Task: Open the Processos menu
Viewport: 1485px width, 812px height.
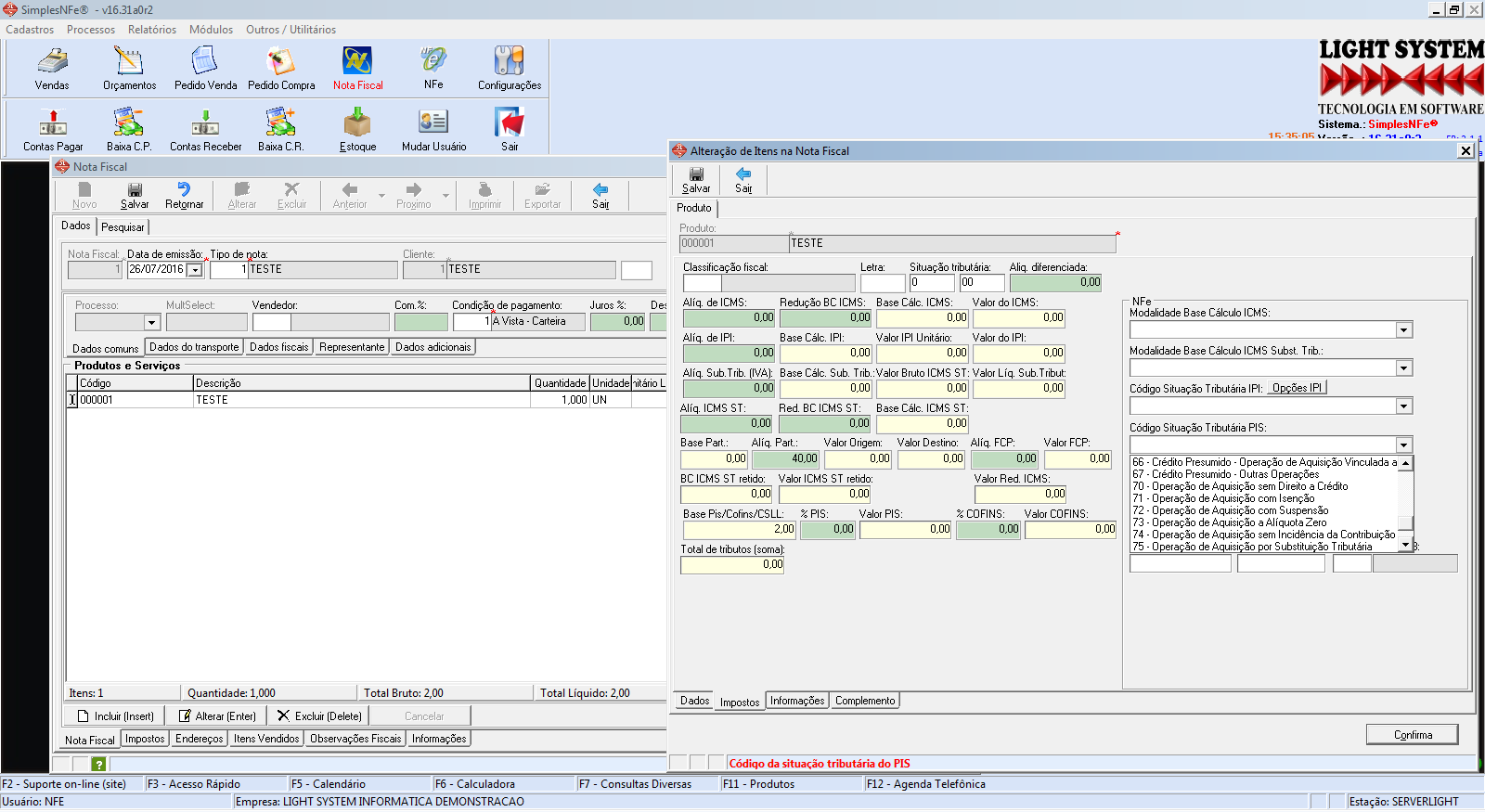Action: (x=91, y=30)
